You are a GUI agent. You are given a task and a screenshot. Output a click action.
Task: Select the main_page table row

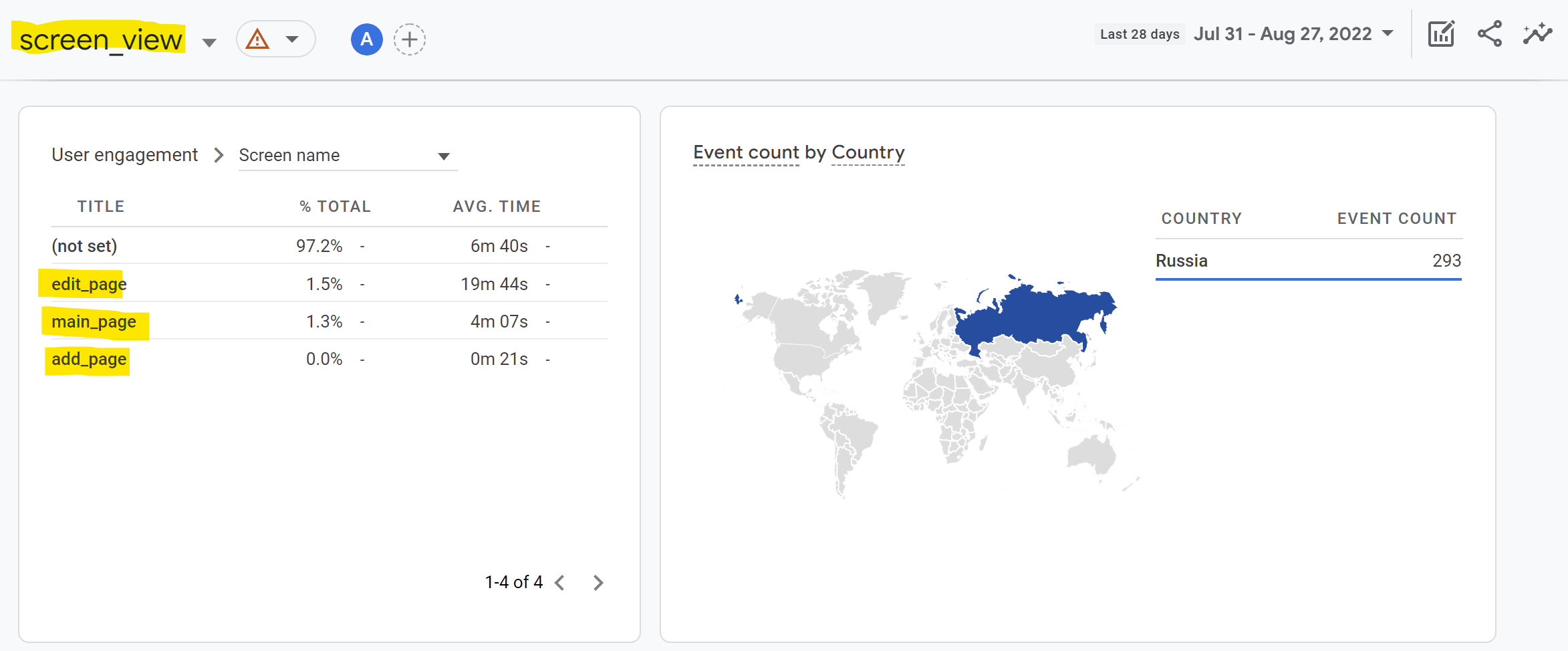pos(330,321)
